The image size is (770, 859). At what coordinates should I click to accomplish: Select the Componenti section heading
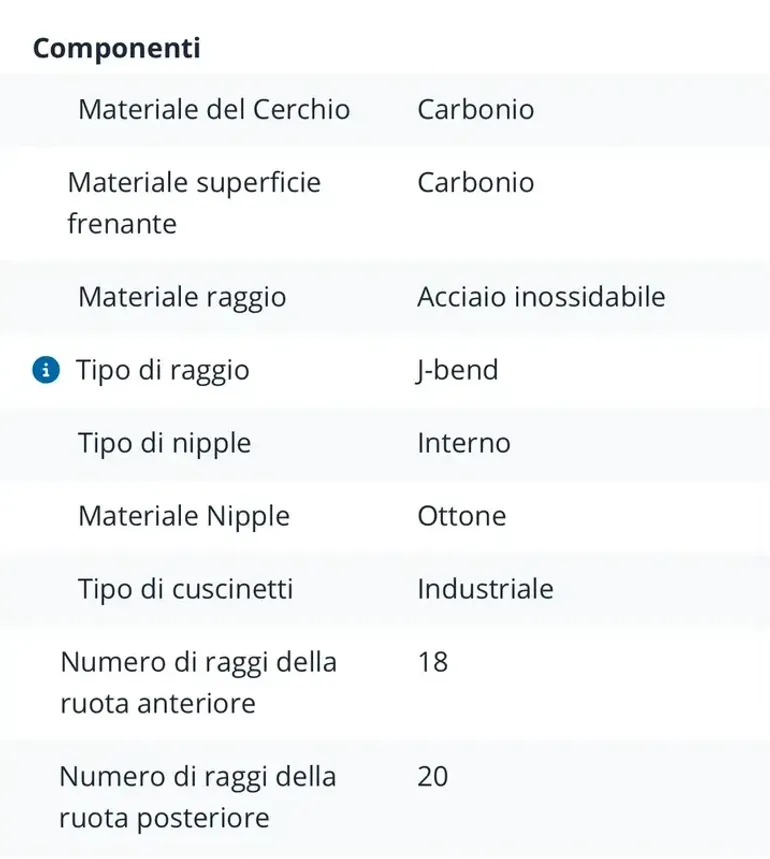[117, 48]
